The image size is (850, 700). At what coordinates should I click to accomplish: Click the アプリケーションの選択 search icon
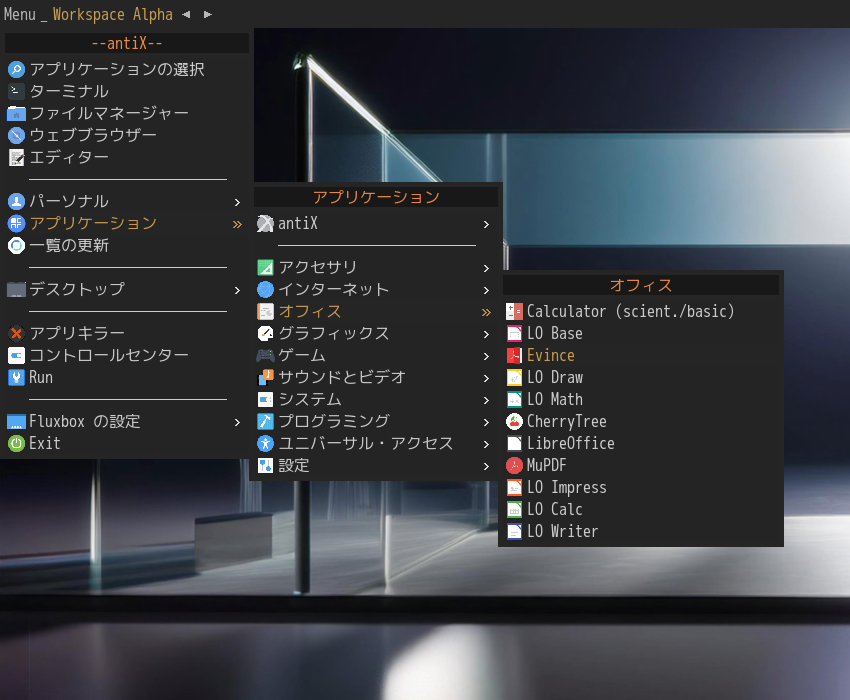(16, 69)
